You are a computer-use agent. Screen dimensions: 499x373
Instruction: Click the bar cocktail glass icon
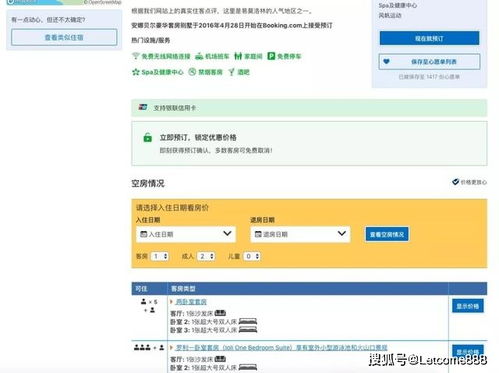232,72
